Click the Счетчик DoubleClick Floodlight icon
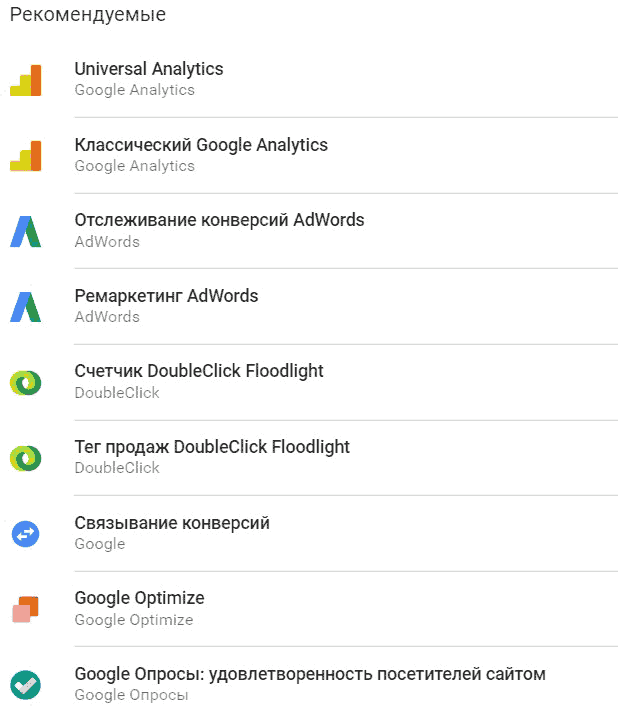This screenshot has width=618, height=712. 25,383
